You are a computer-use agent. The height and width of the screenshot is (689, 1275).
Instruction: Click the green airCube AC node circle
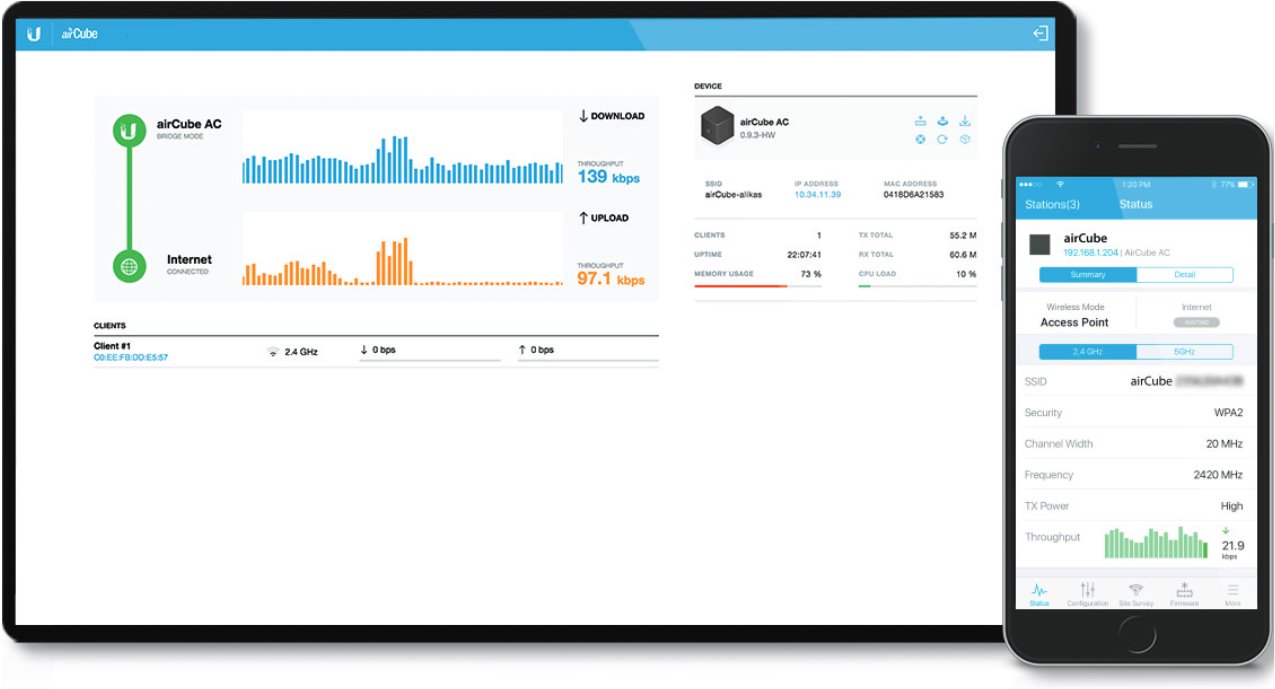click(128, 131)
